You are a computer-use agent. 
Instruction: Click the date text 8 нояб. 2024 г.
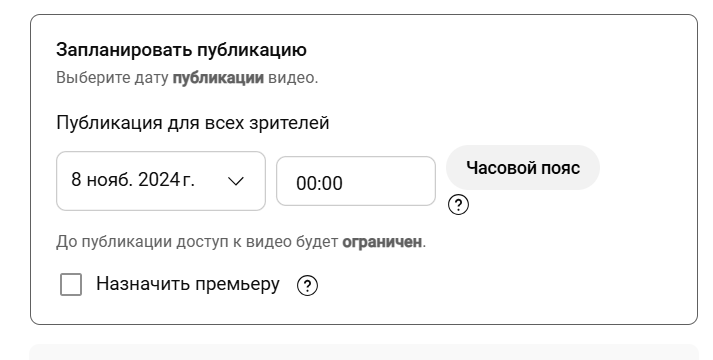(x=133, y=180)
